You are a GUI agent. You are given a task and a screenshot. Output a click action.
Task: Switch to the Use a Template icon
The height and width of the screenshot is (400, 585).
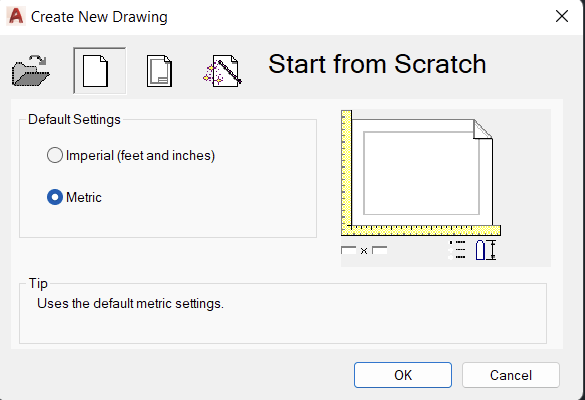pyautogui.click(x=159, y=71)
